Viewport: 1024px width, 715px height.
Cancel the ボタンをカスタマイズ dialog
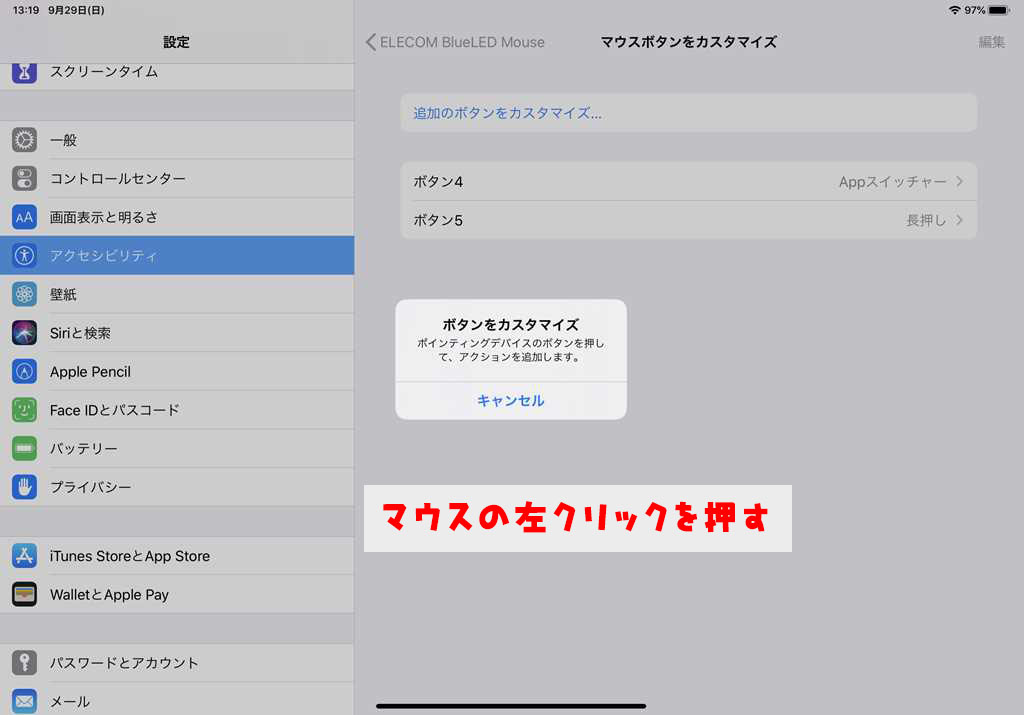[x=511, y=400]
